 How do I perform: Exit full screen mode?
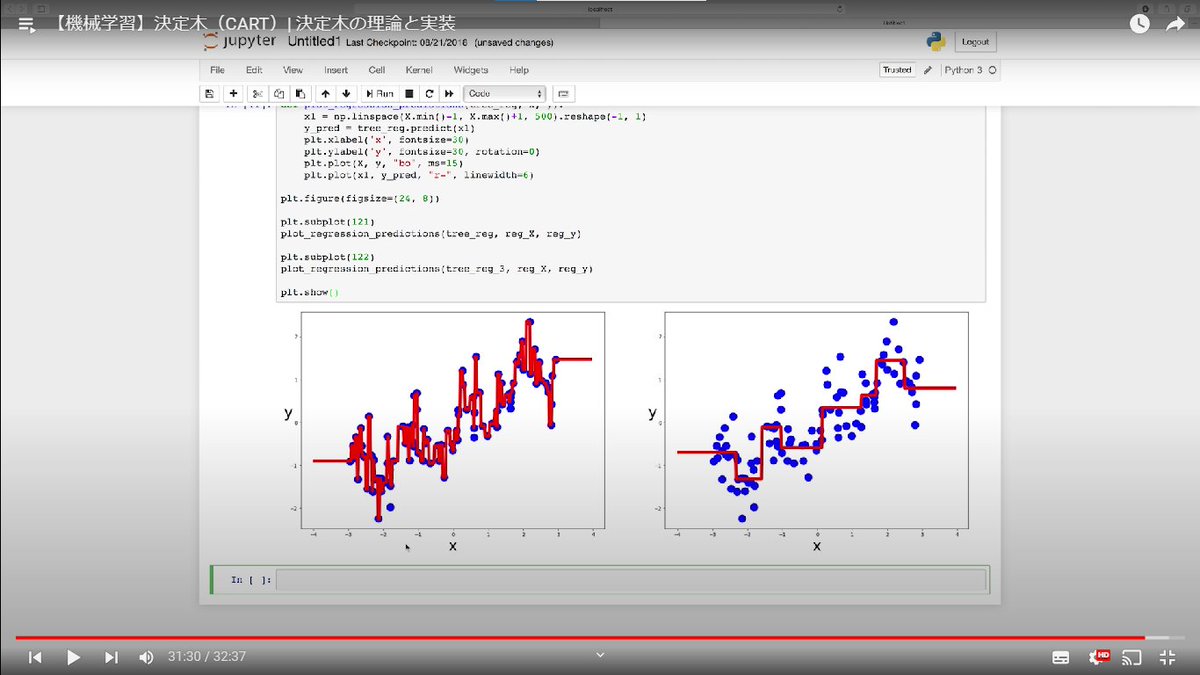(x=1167, y=657)
